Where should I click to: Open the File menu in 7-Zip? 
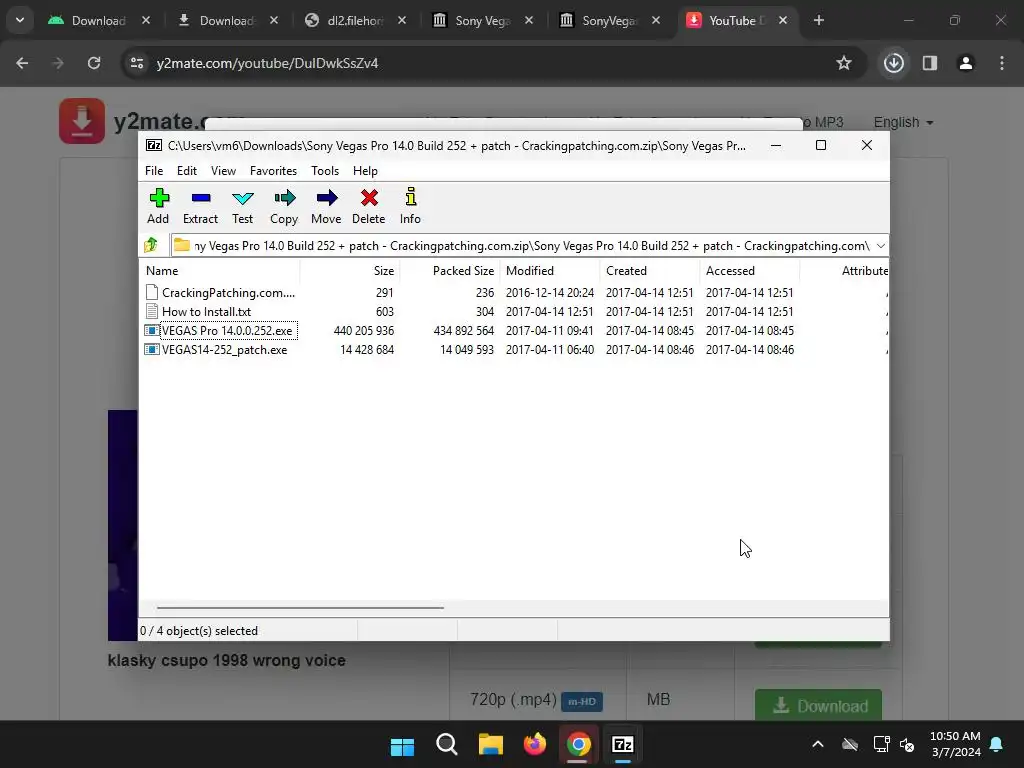pyautogui.click(x=154, y=170)
